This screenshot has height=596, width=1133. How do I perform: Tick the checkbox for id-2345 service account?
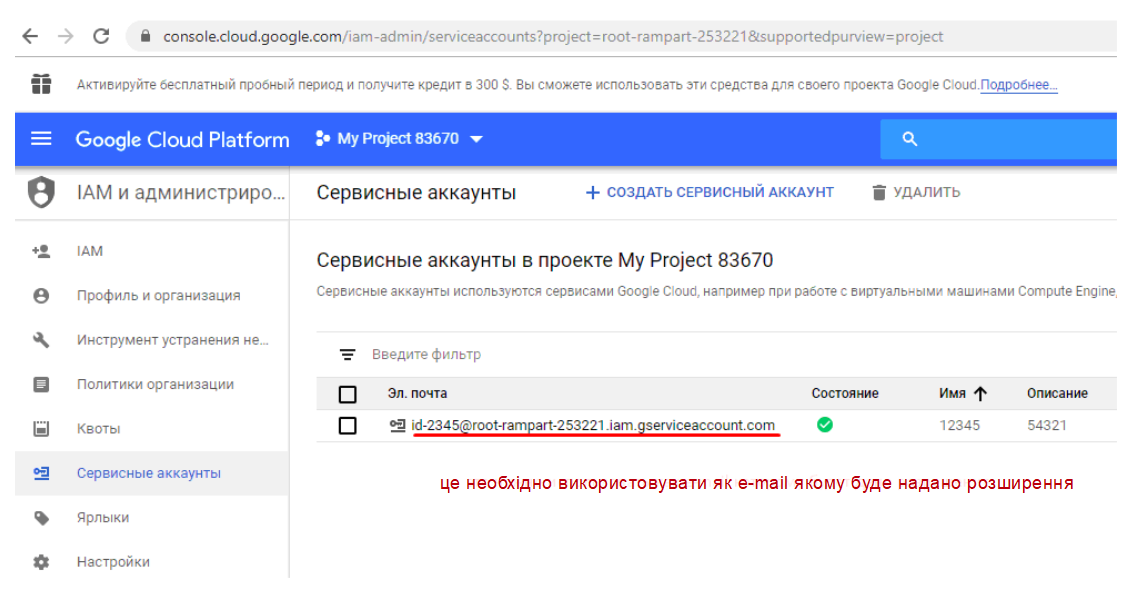[348, 426]
